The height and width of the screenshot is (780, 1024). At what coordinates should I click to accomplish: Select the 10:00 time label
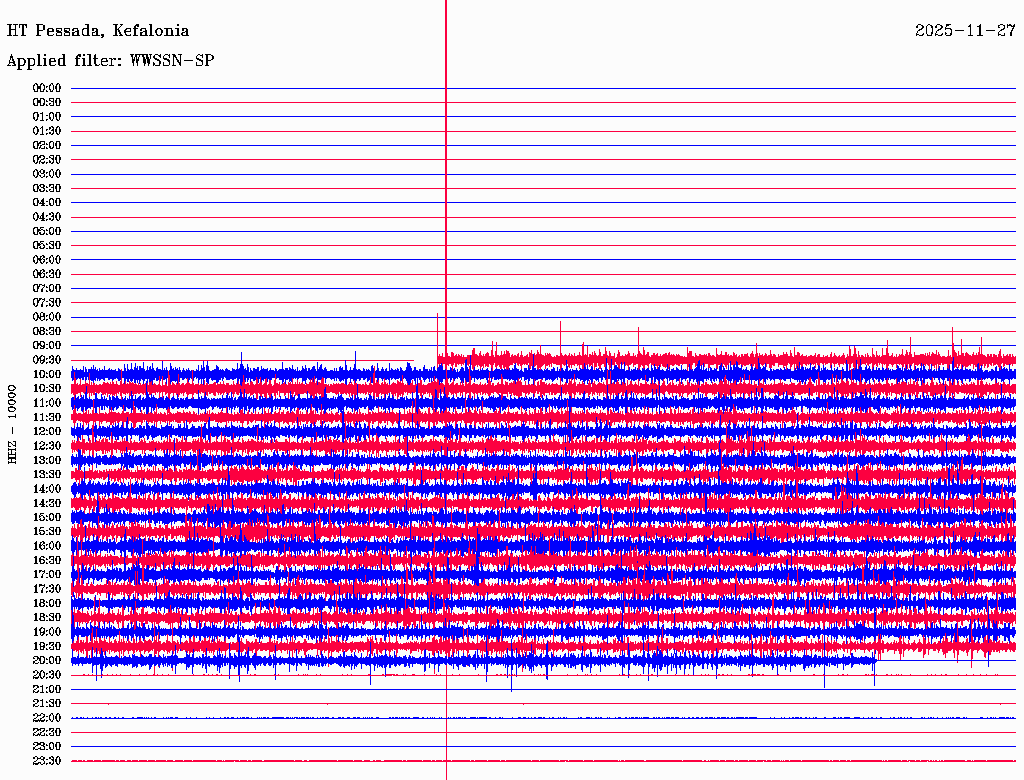point(47,374)
